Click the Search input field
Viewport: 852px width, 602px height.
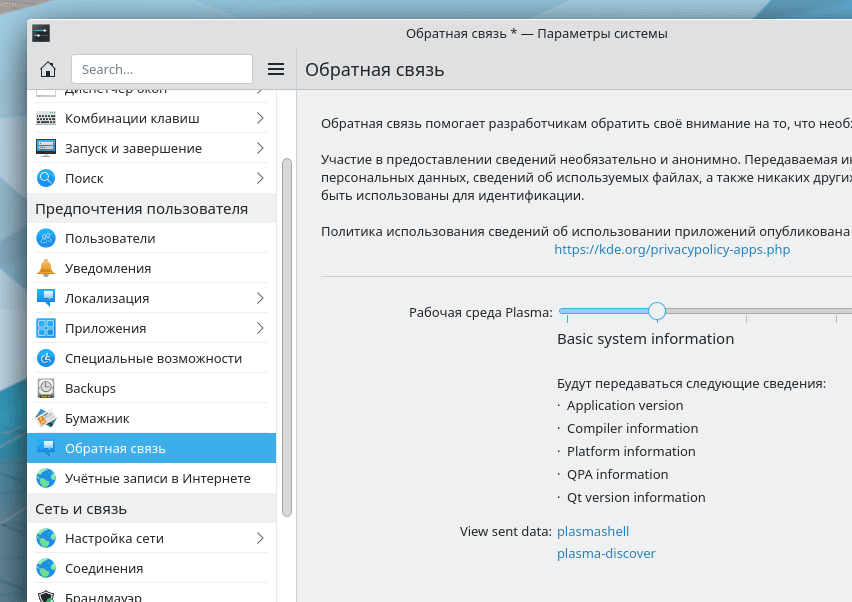(162, 69)
